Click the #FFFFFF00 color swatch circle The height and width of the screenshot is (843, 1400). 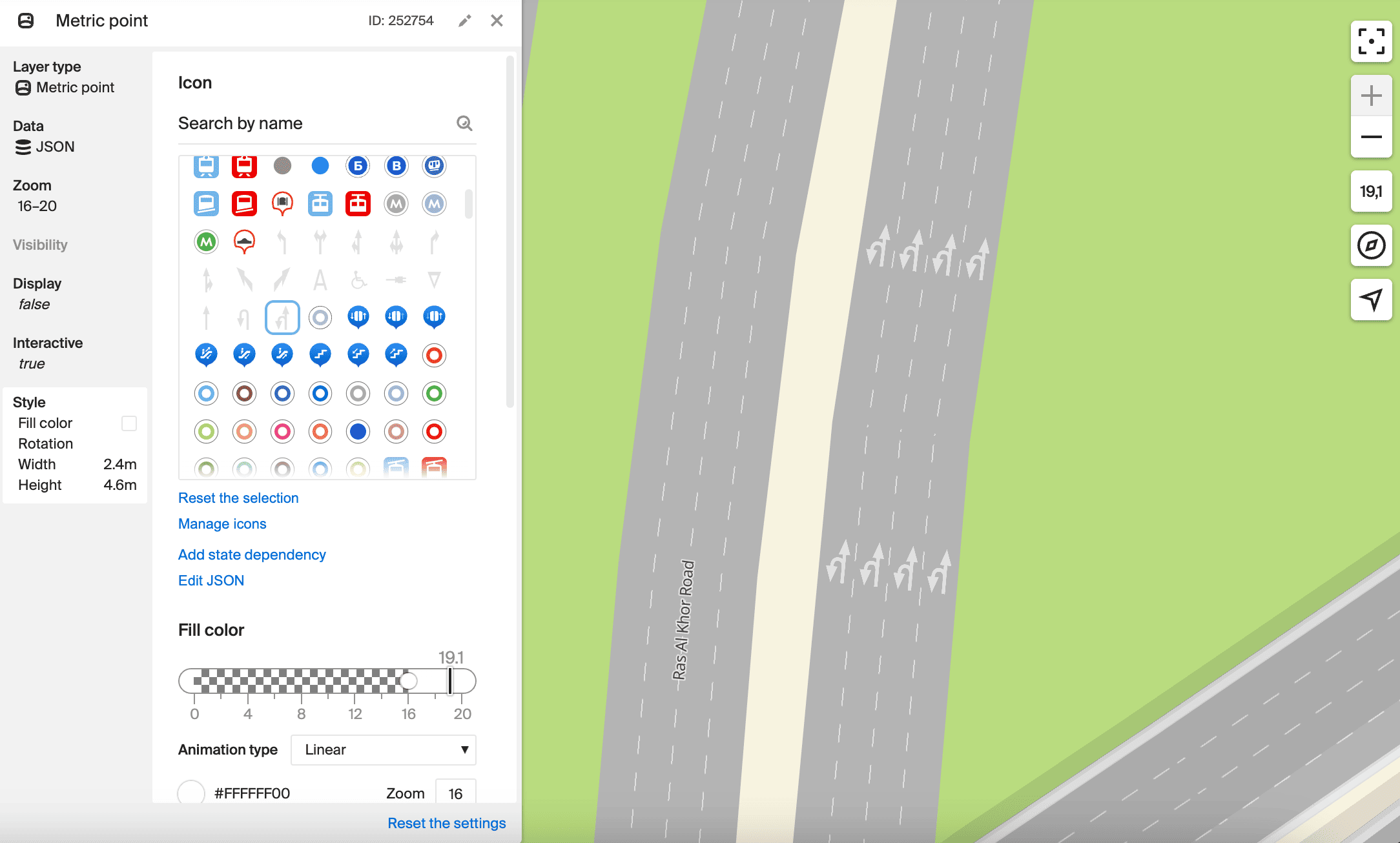(x=191, y=793)
